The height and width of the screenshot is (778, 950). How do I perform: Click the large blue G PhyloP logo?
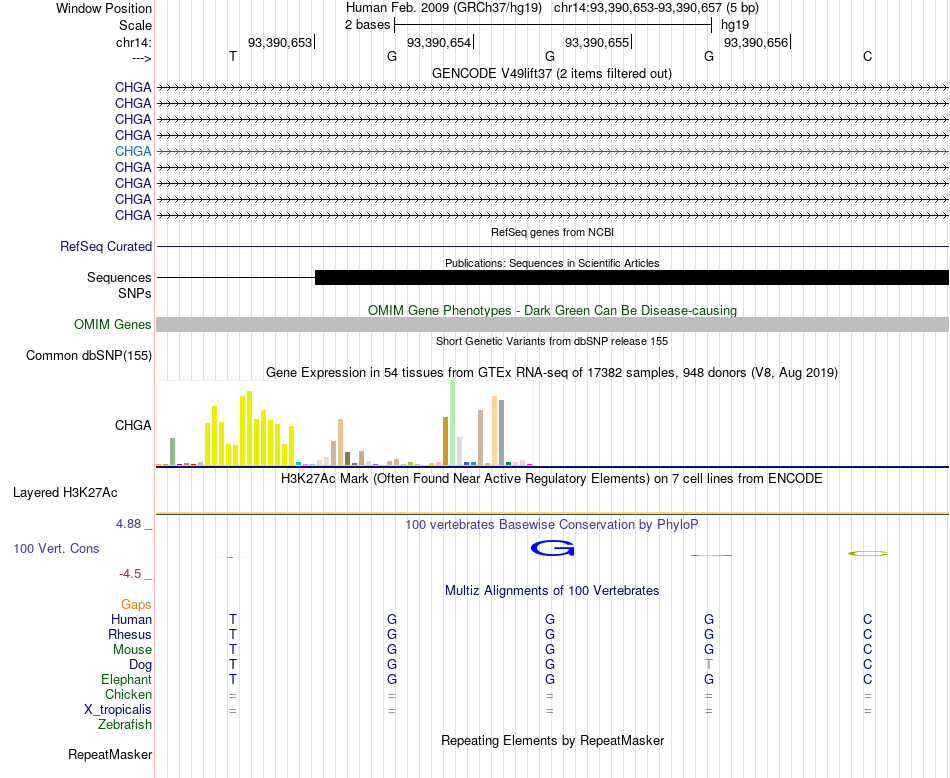(552, 548)
